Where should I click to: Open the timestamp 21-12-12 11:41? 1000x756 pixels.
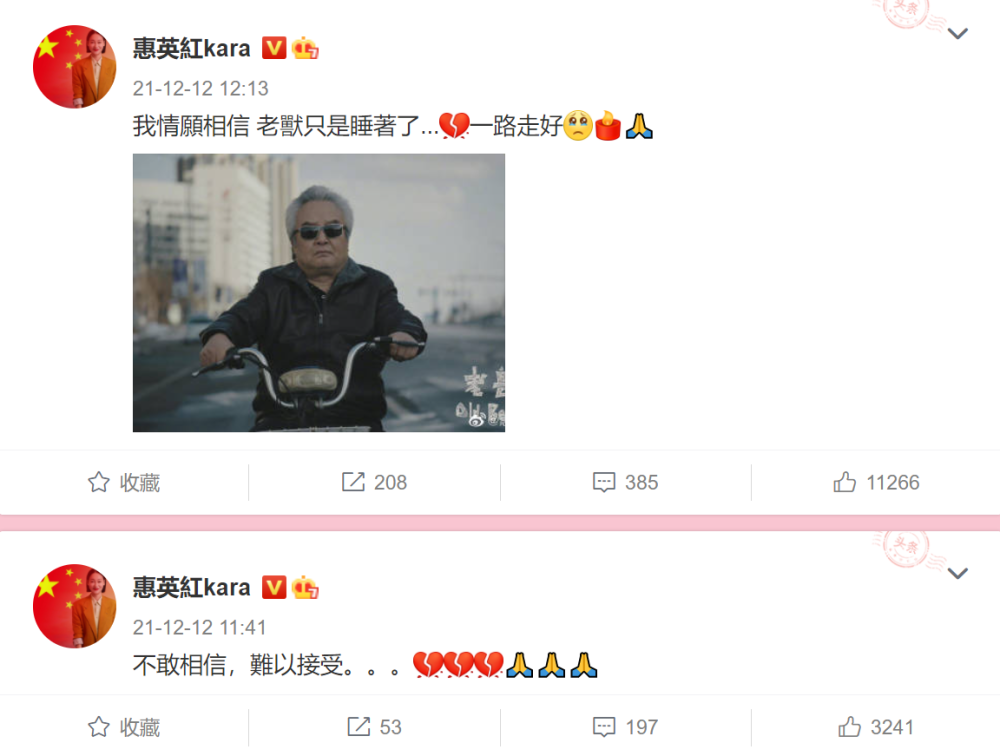coord(199,628)
